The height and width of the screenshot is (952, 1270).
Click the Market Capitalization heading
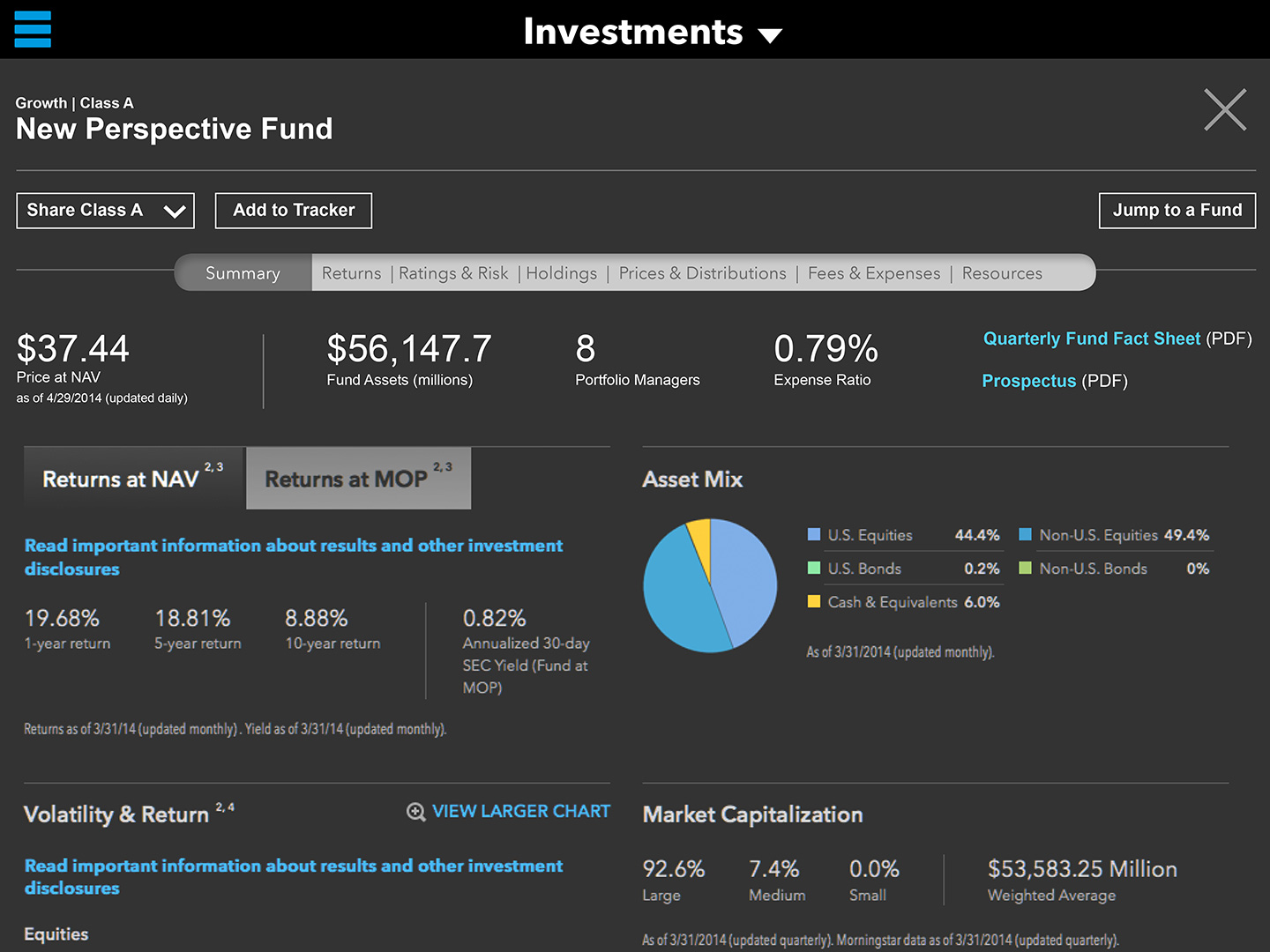[753, 814]
